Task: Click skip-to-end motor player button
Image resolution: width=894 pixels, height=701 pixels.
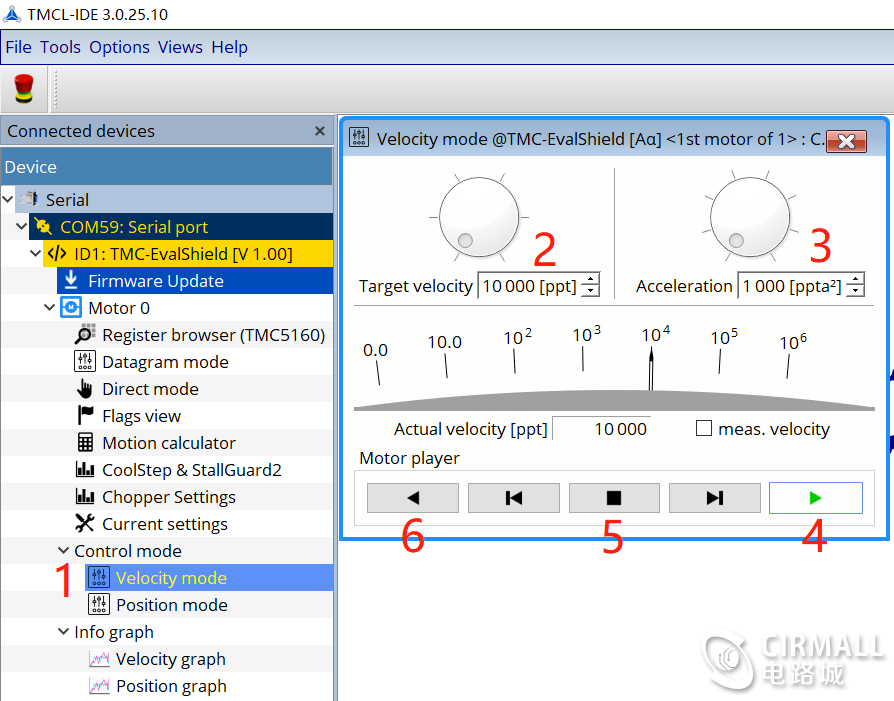Action: pyautogui.click(x=714, y=498)
